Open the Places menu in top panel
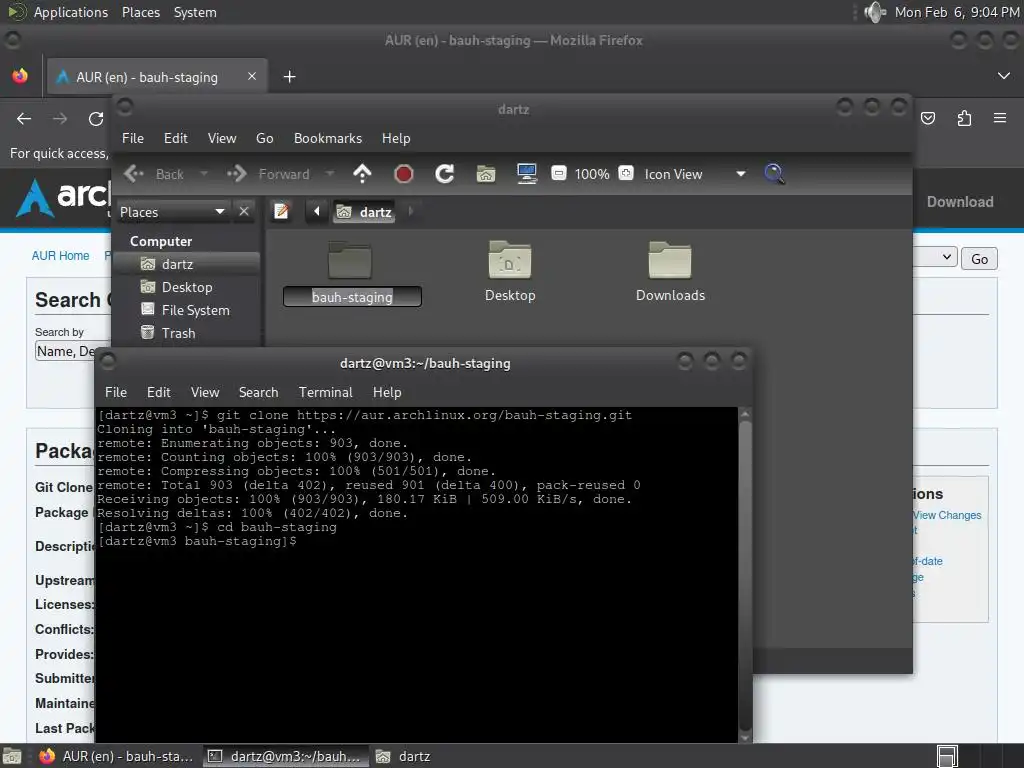This screenshot has width=1024, height=768. [140, 12]
